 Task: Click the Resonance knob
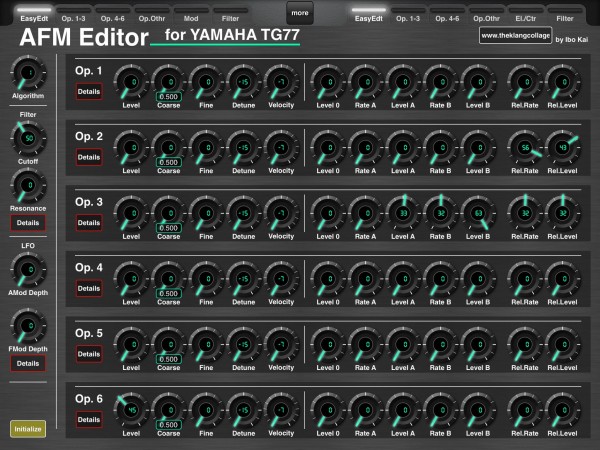coord(28,186)
